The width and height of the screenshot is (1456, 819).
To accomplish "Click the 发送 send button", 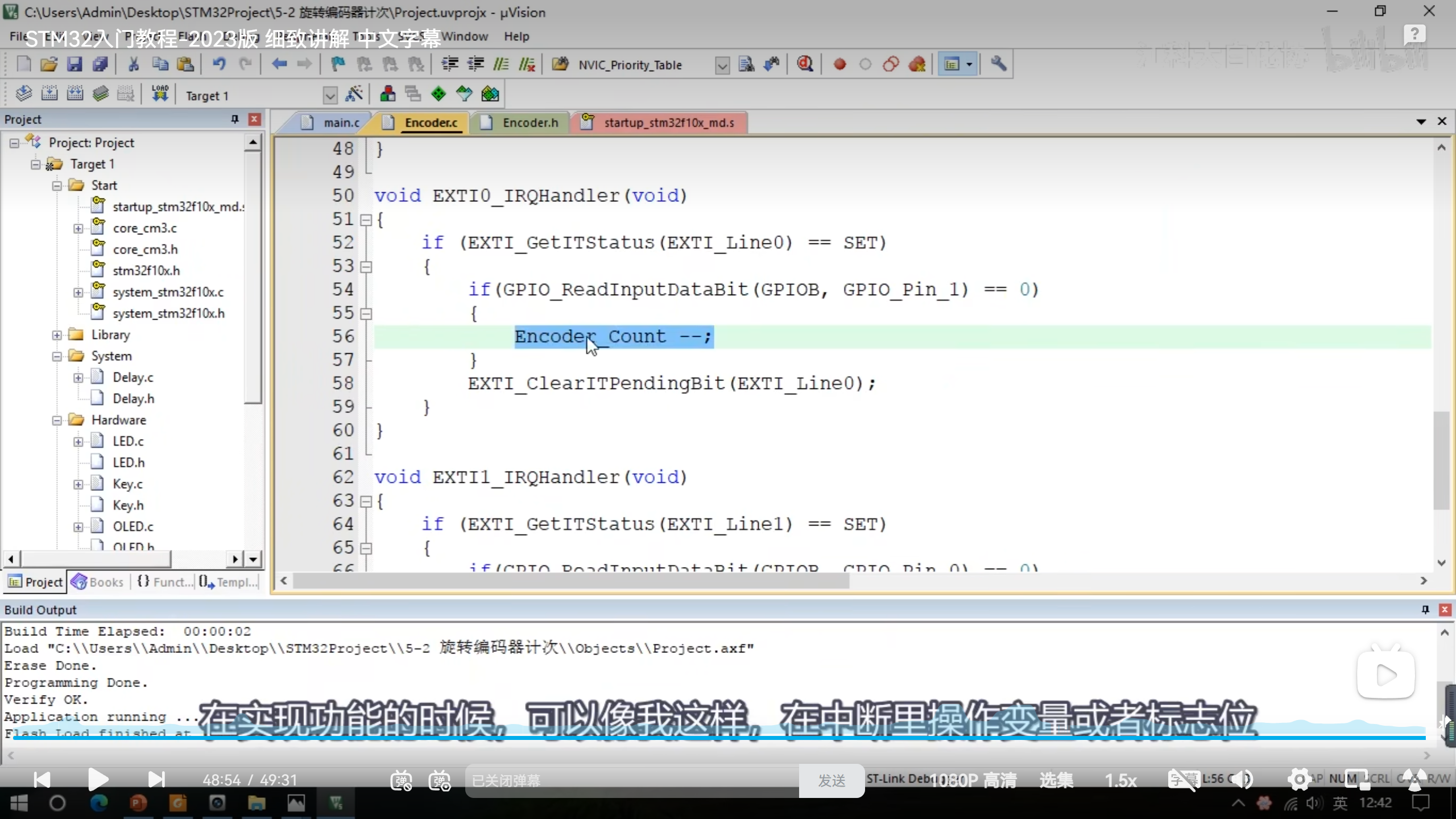I will [831, 781].
